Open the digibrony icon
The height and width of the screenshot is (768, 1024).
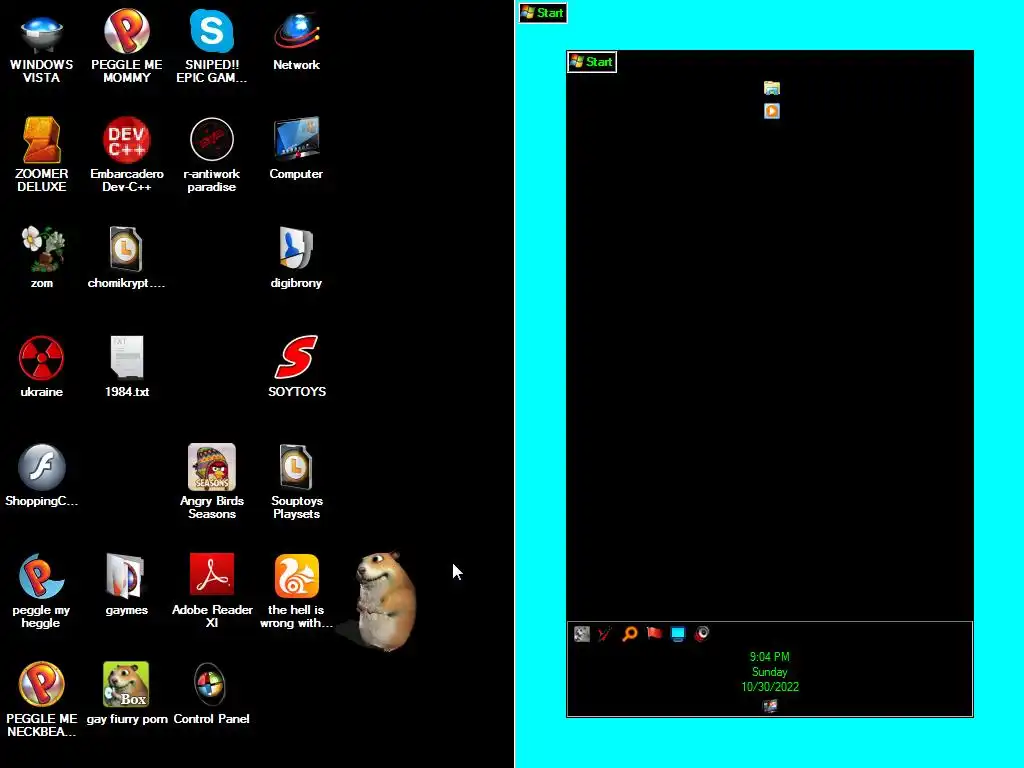click(296, 258)
